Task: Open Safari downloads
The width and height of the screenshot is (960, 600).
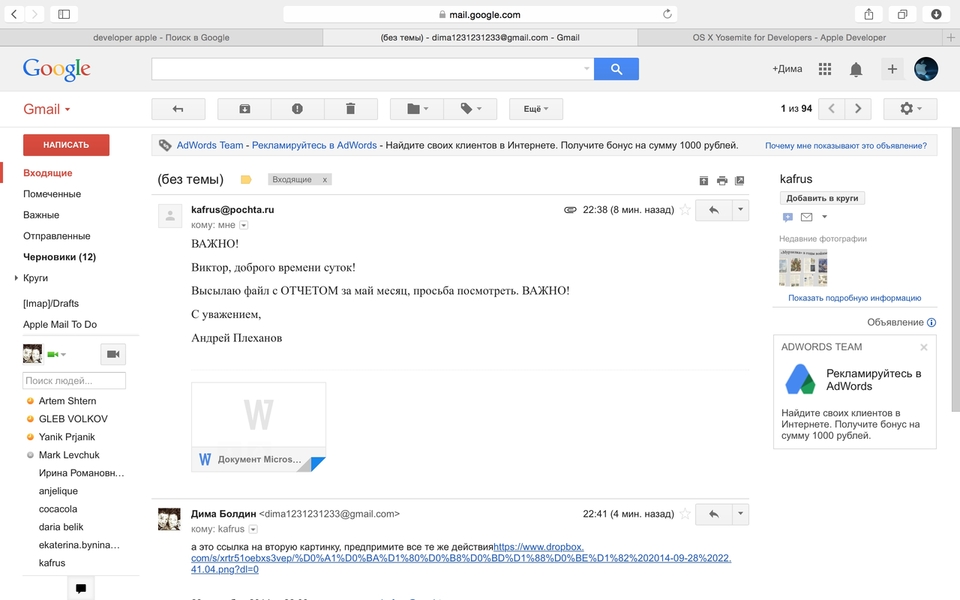Action: click(936, 14)
